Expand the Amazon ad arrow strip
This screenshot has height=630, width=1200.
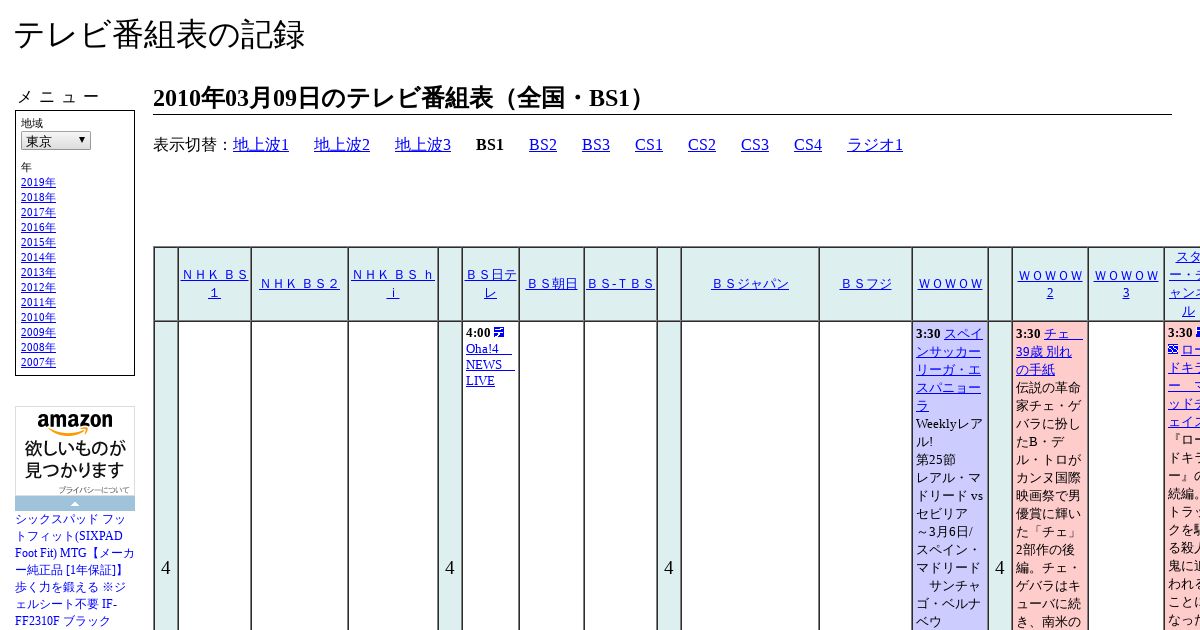(75, 504)
